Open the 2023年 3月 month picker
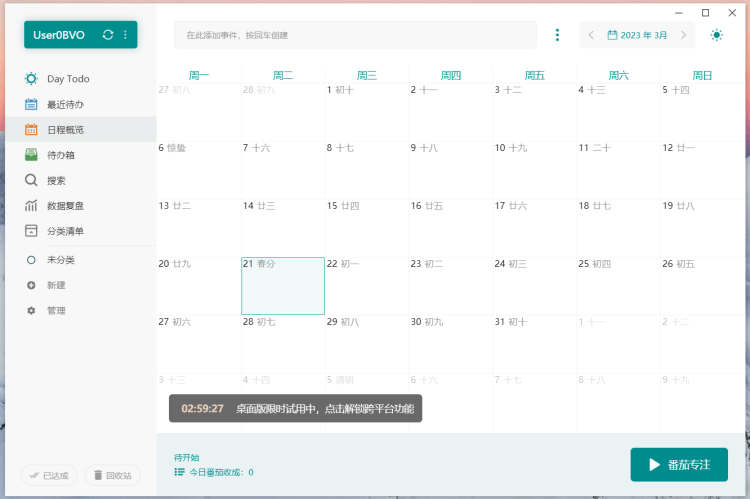Viewport: 750px width, 499px height. (x=637, y=35)
